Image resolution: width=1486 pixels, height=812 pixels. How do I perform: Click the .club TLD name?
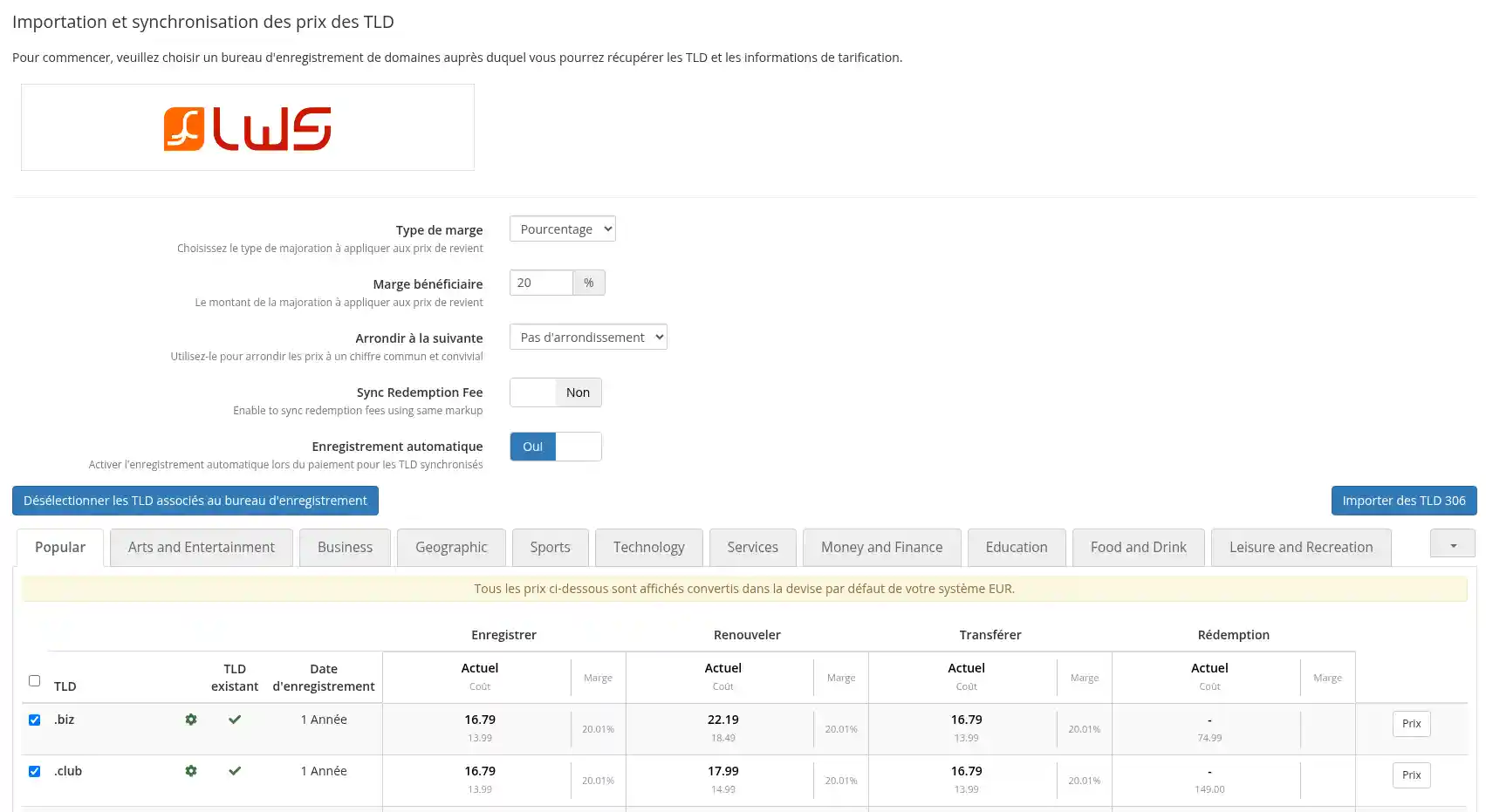click(68, 771)
